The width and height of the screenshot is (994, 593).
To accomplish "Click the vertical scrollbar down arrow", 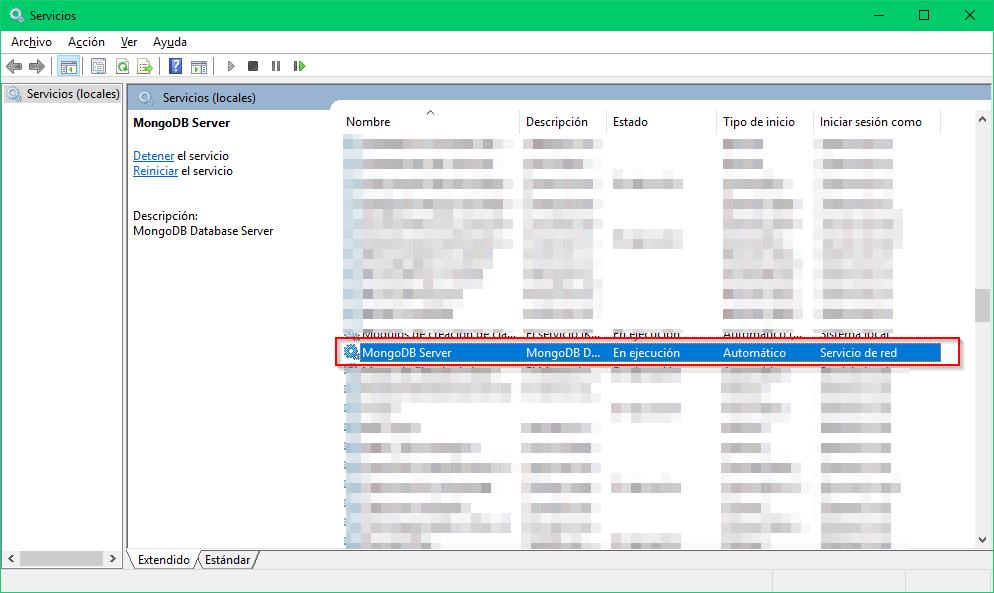I will [x=982, y=540].
